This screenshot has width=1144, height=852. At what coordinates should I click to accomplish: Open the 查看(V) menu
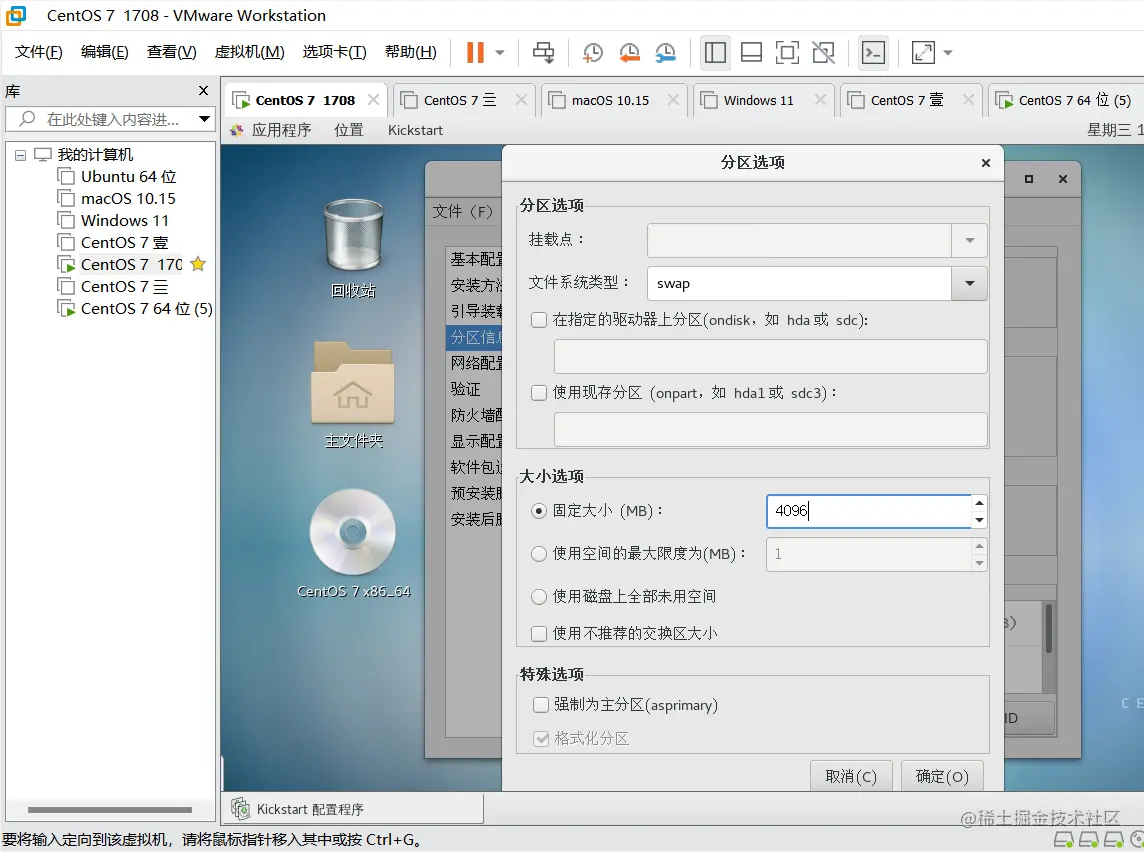click(x=171, y=52)
